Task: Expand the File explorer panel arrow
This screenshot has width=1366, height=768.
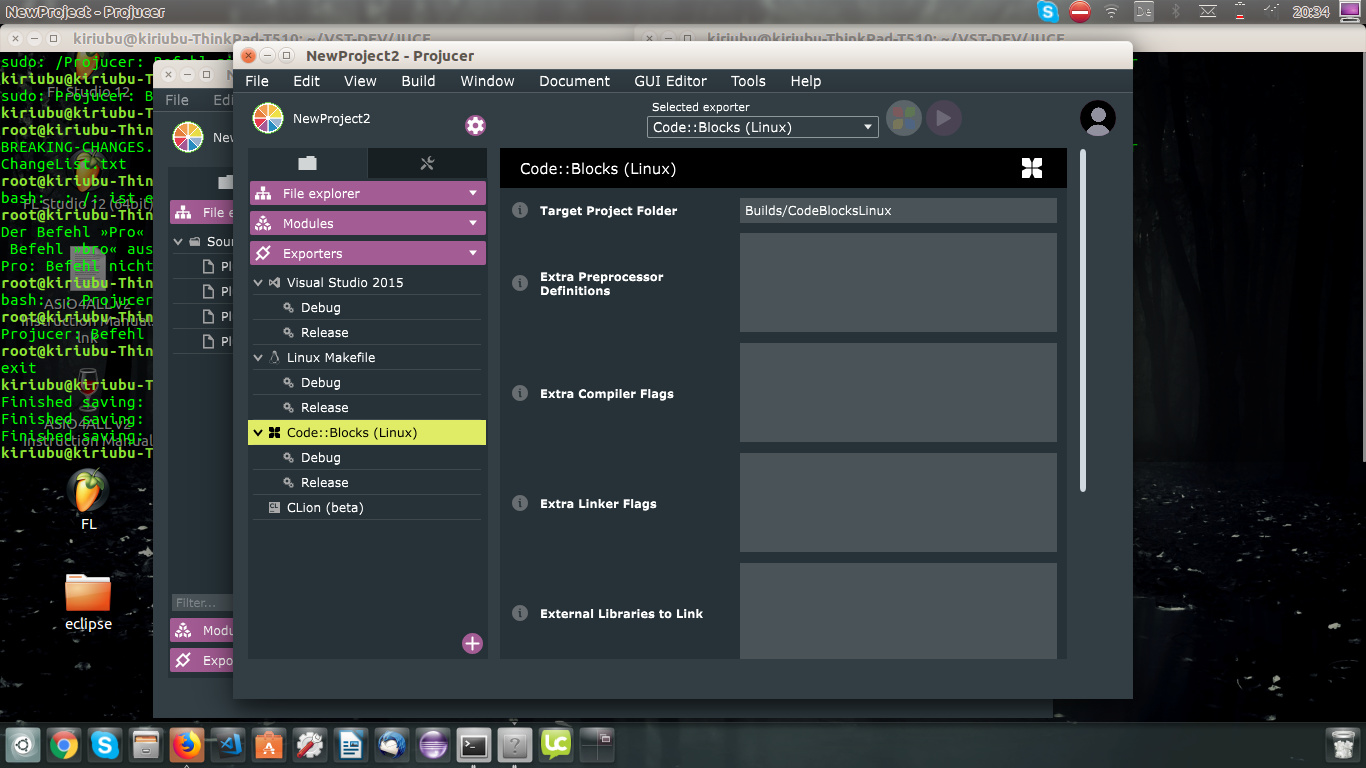Action: point(473,193)
